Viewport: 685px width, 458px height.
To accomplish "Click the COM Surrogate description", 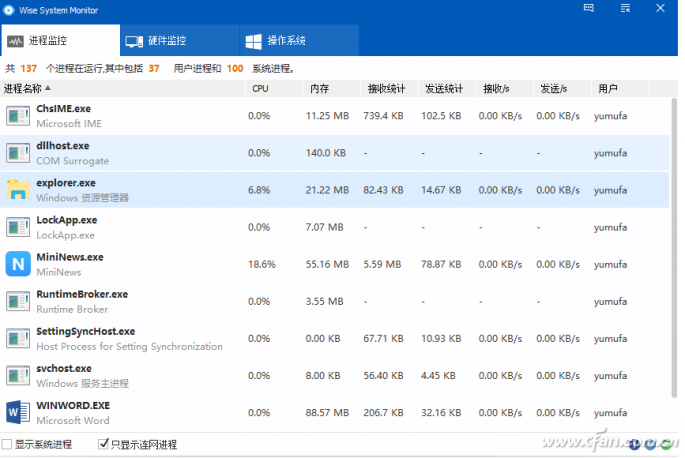I will [73, 161].
